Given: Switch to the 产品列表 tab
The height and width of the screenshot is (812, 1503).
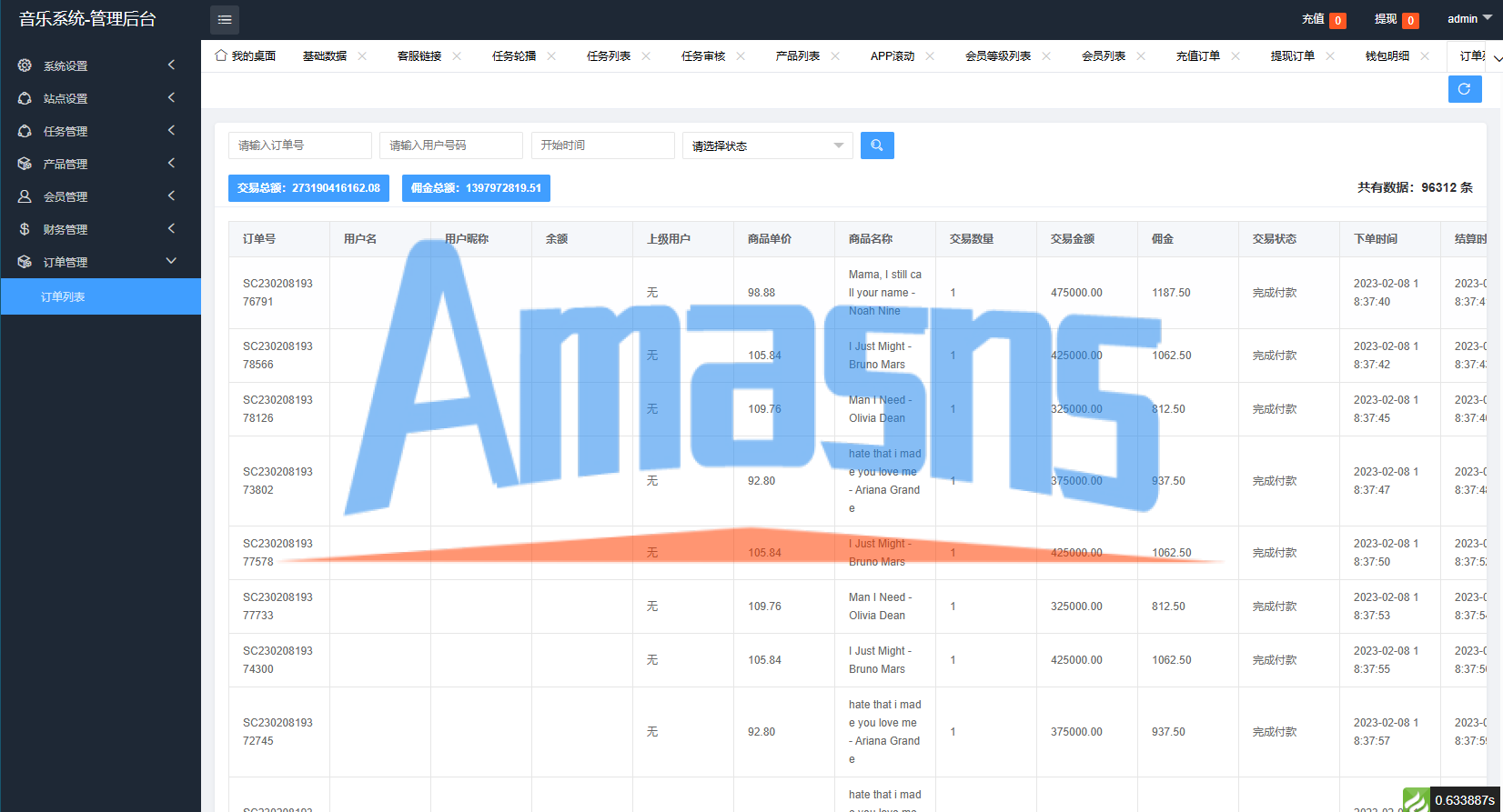Looking at the screenshot, I should pos(798,56).
